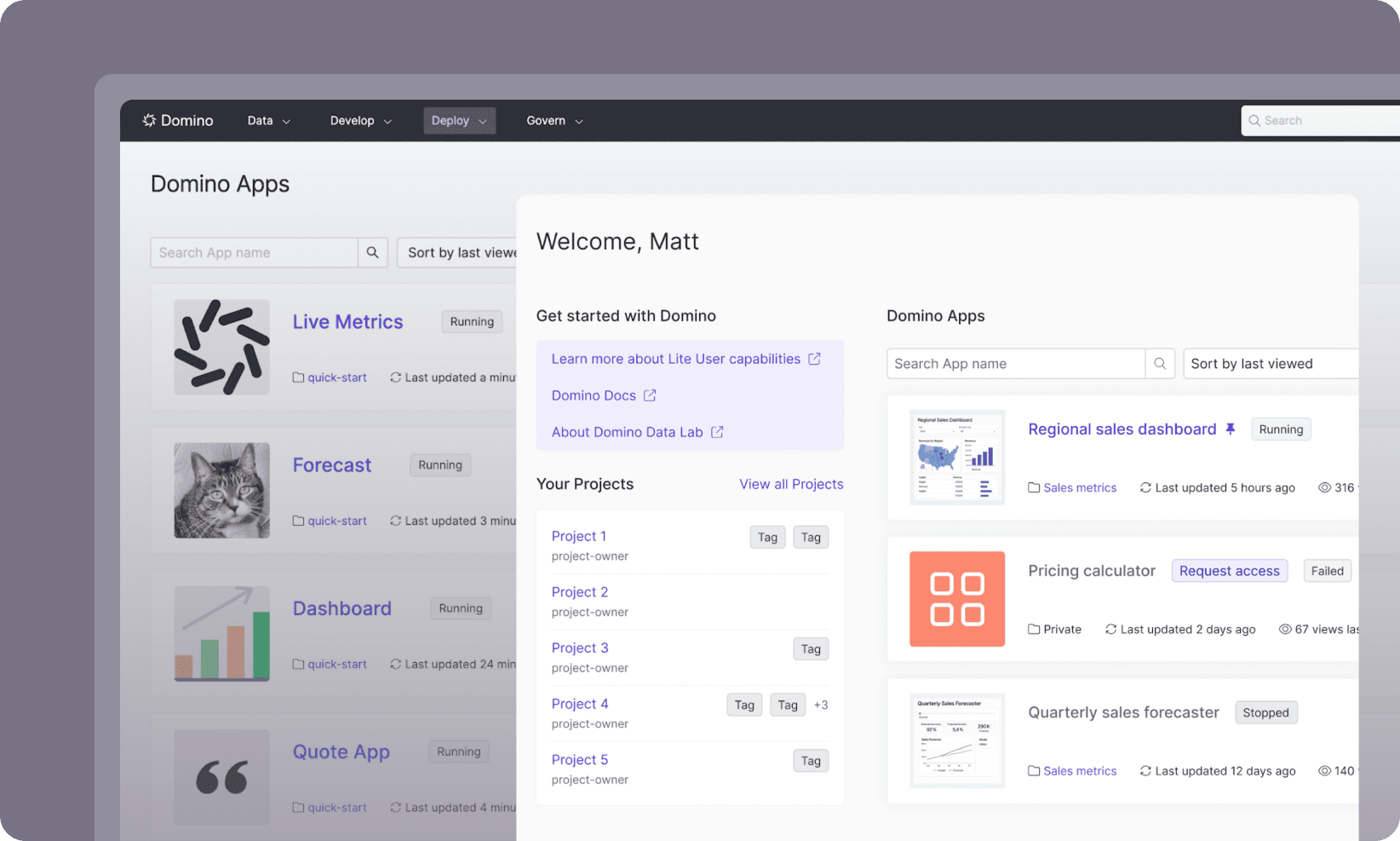This screenshot has height=841, width=1400.
Task: Click the Quarterly sales forecaster thumbnail
Action: (957, 740)
